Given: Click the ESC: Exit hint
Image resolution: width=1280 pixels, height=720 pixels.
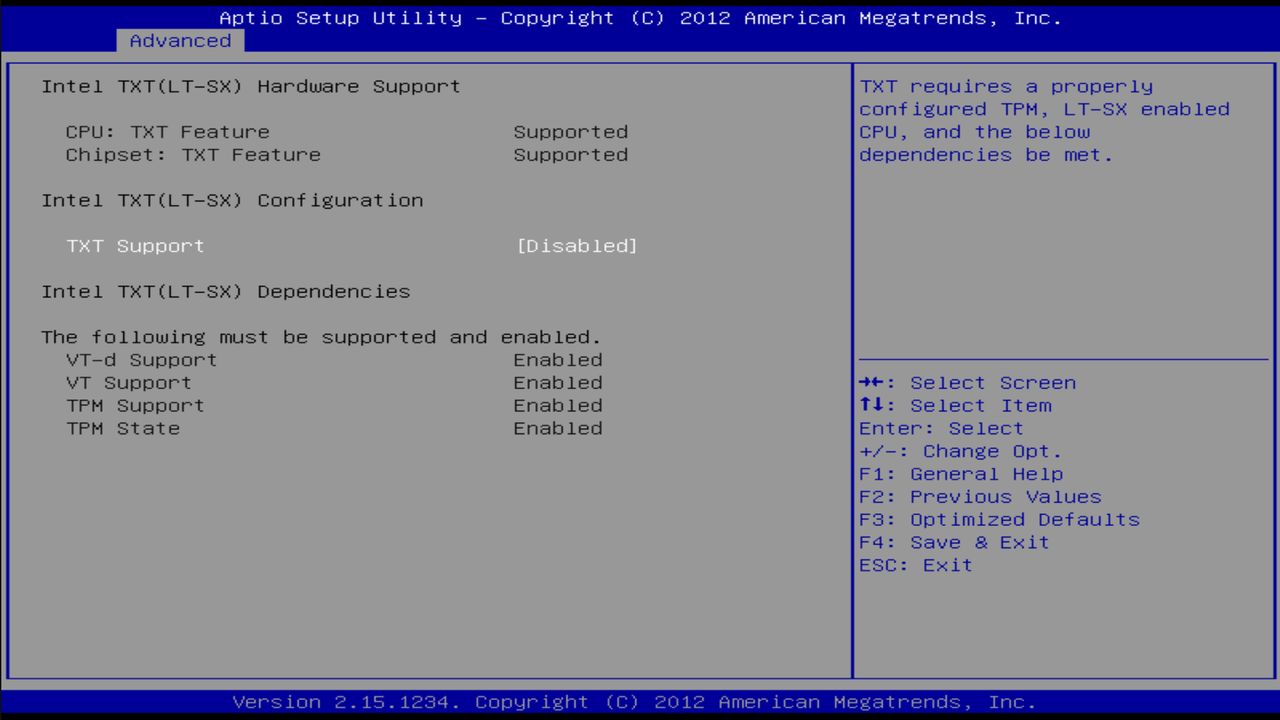Looking at the screenshot, I should [x=916, y=567].
